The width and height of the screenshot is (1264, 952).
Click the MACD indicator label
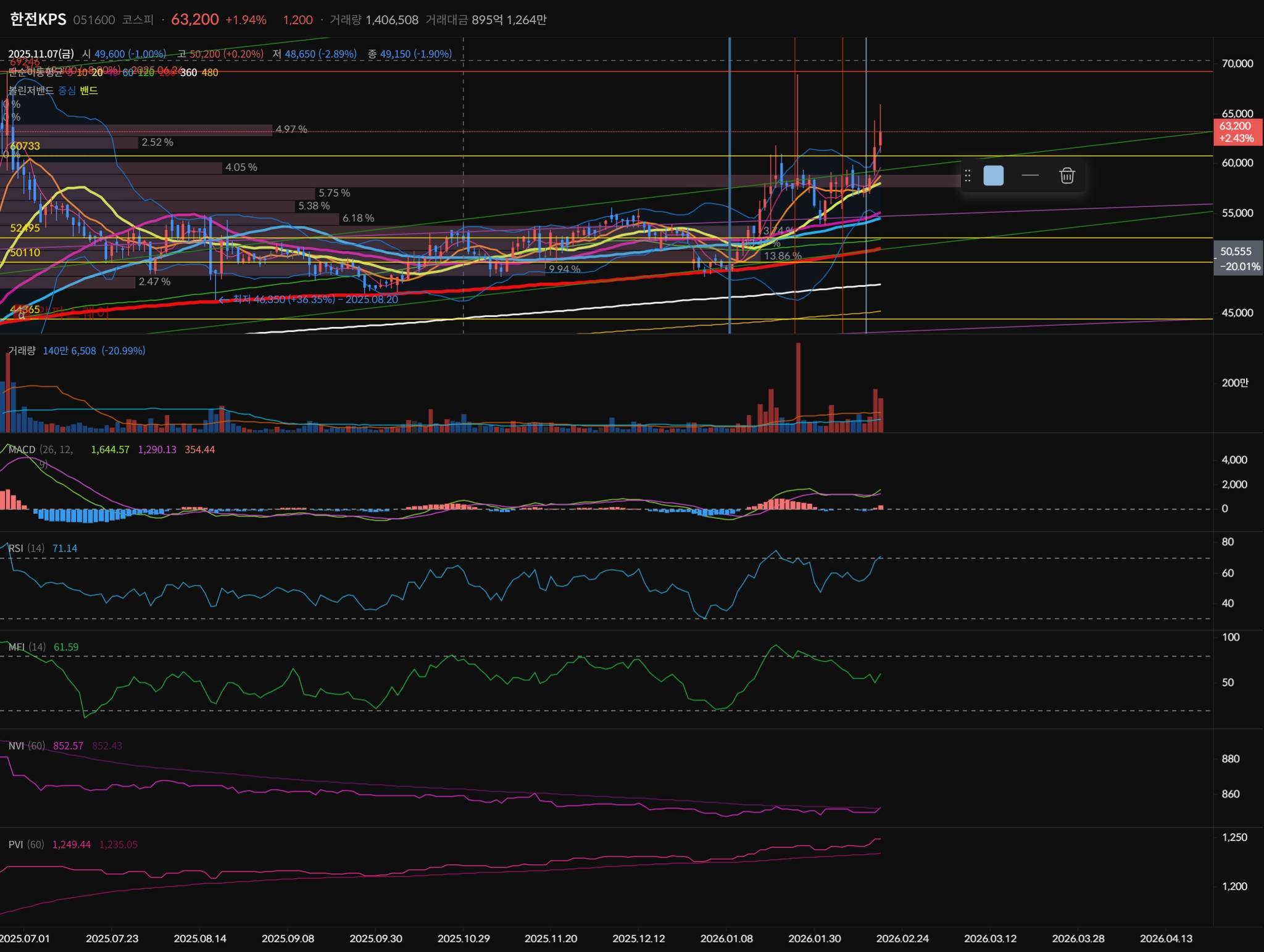pos(22,450)
